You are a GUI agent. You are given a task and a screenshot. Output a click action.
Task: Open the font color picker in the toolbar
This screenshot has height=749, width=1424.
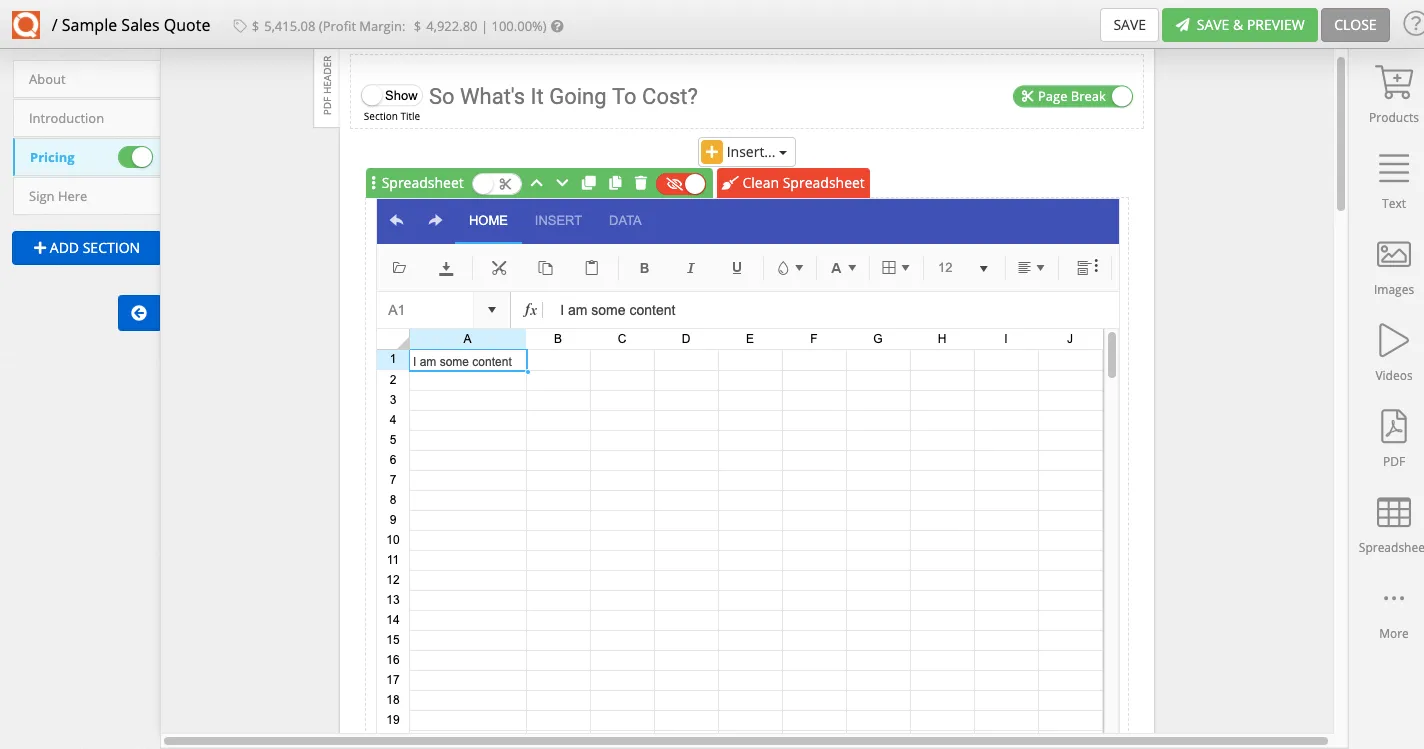[843, 267]
